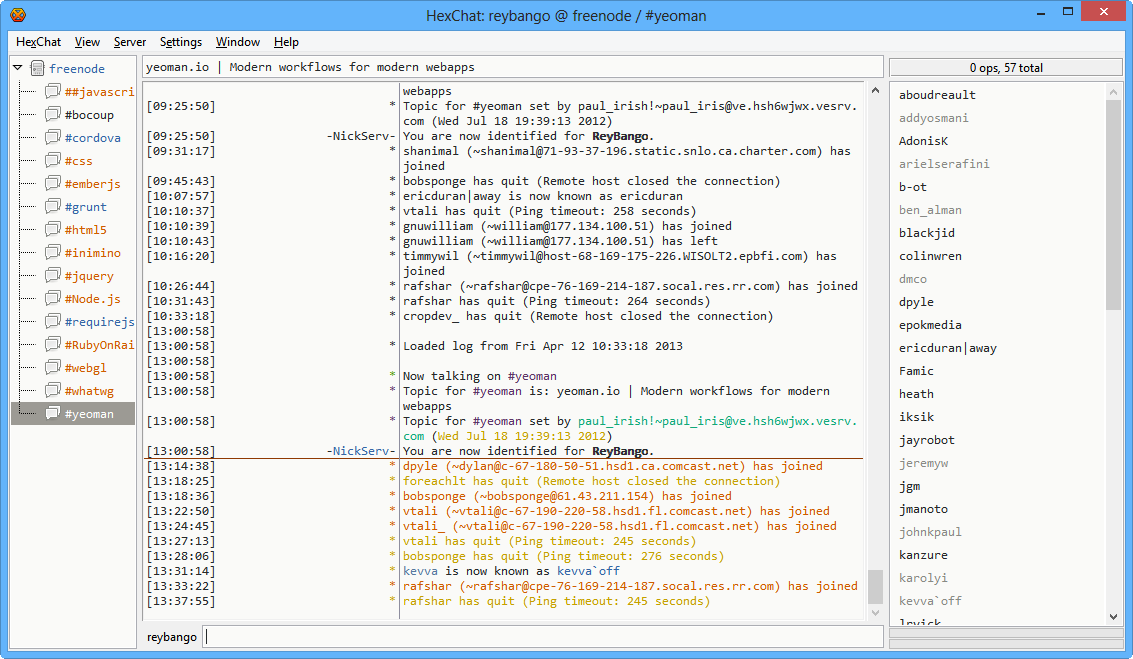Select user arielserafini in user list
This screenshot has width=1133, height=659.
click(x=944, y=164)
